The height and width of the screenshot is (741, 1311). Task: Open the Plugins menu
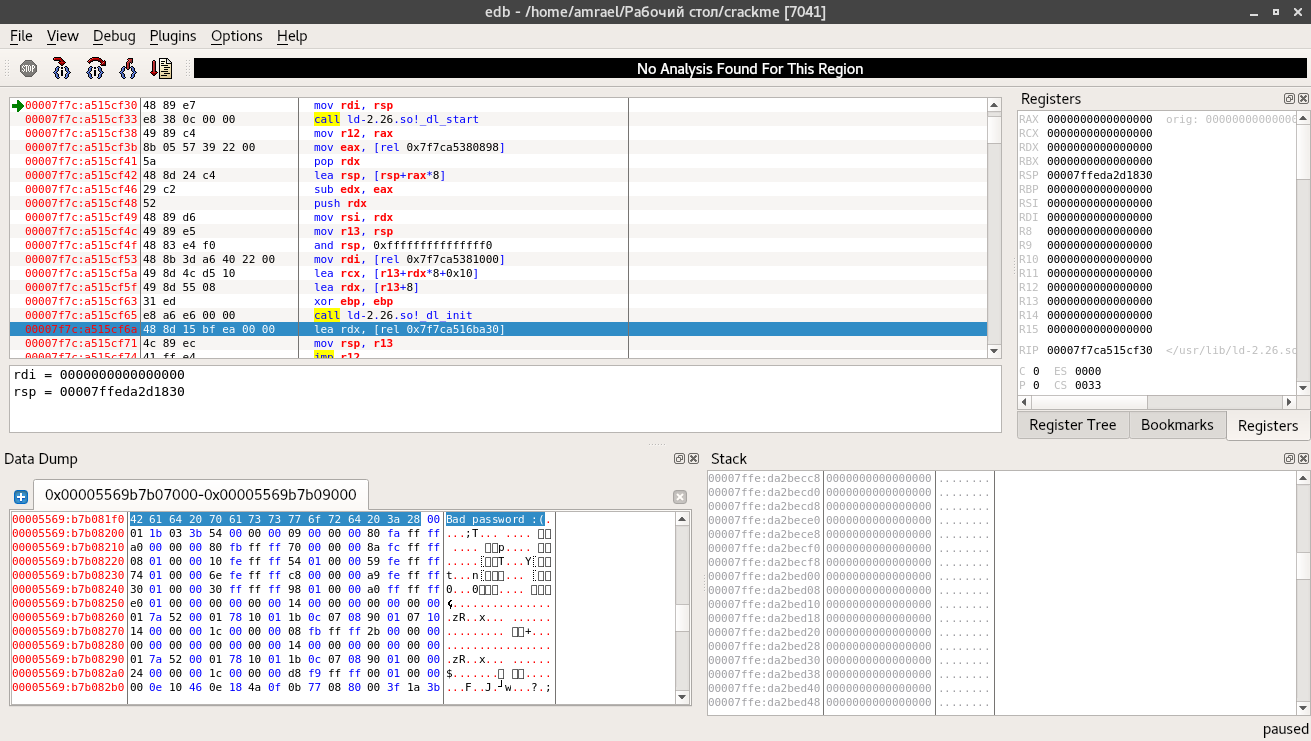[x=173, y=36]
